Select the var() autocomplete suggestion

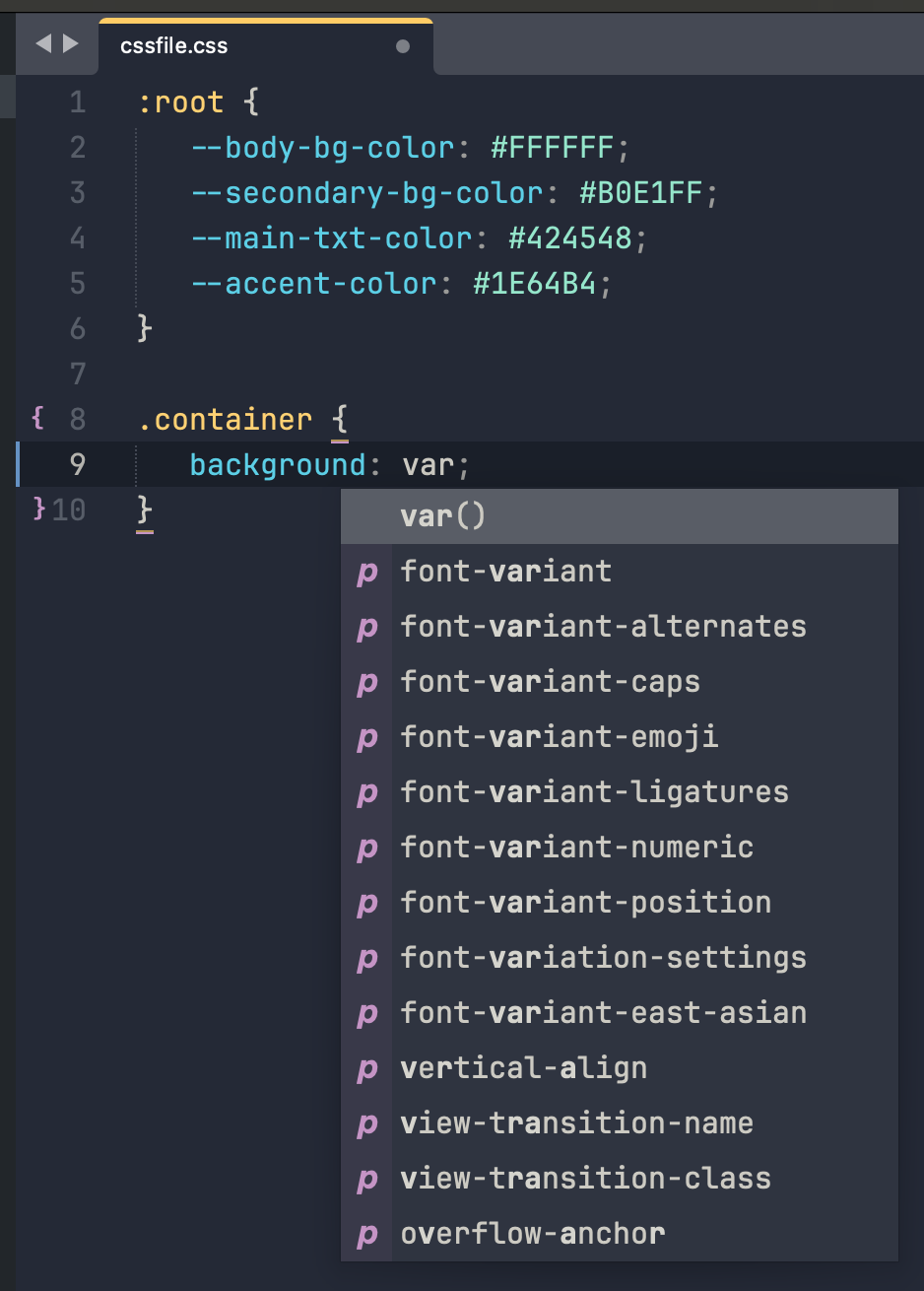[x=620, y=516]
